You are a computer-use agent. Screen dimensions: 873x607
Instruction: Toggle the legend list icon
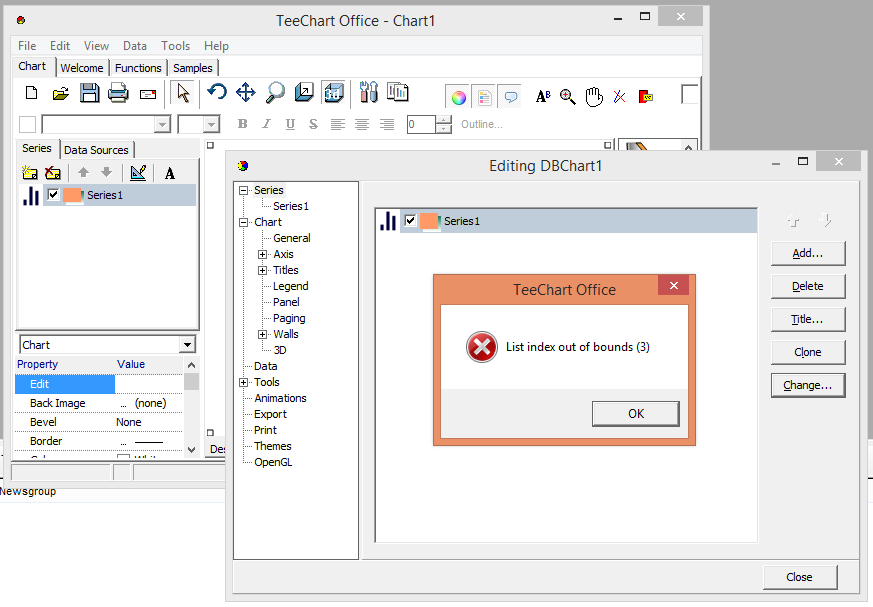(484, 97)
